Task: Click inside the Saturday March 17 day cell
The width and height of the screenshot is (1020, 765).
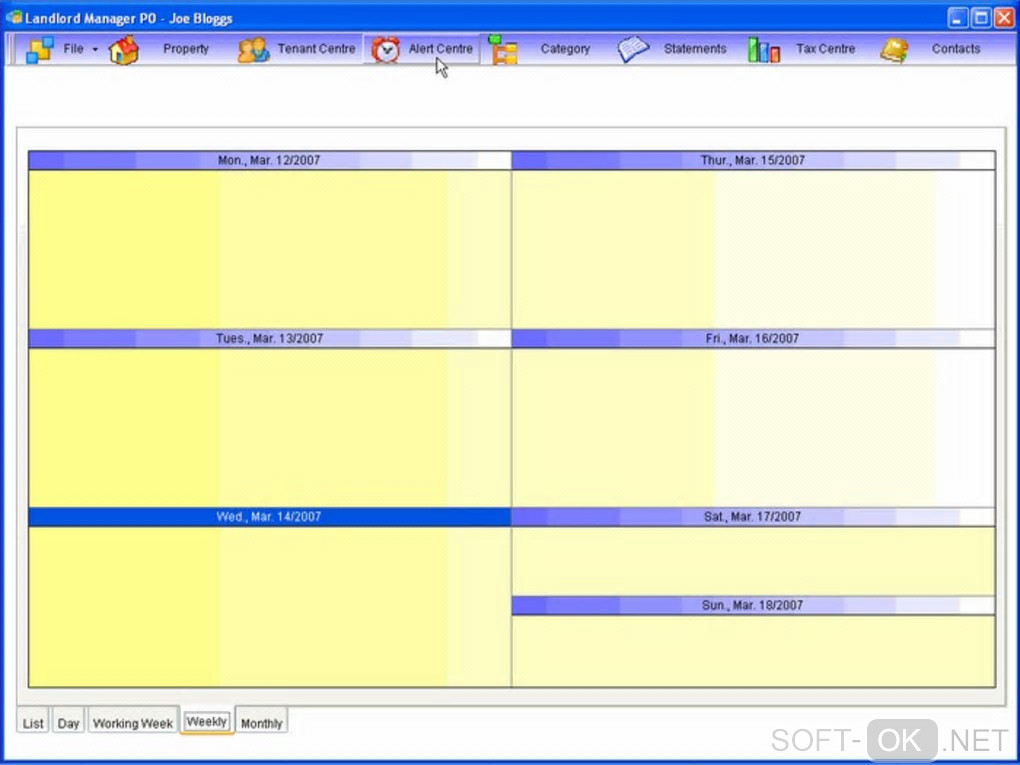Action: point(753,561)
